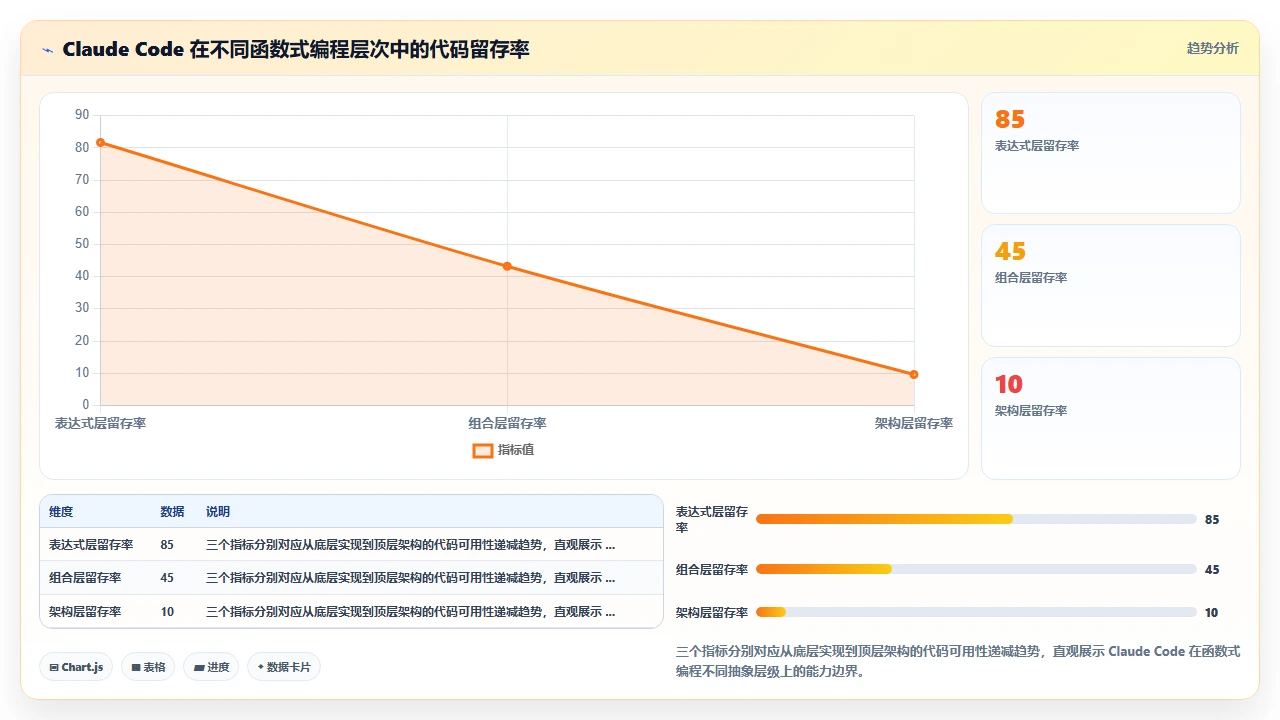This screenshot has height=720, width=1280.
Task: Click the value 85 beside progress bar
Action: [1212, 520]
